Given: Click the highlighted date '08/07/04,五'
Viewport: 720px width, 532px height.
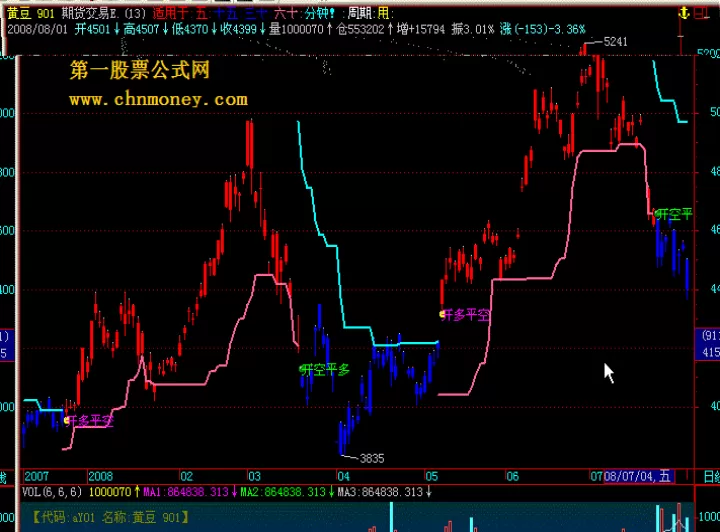Looking at the screenshot, I should coord(638,476).
